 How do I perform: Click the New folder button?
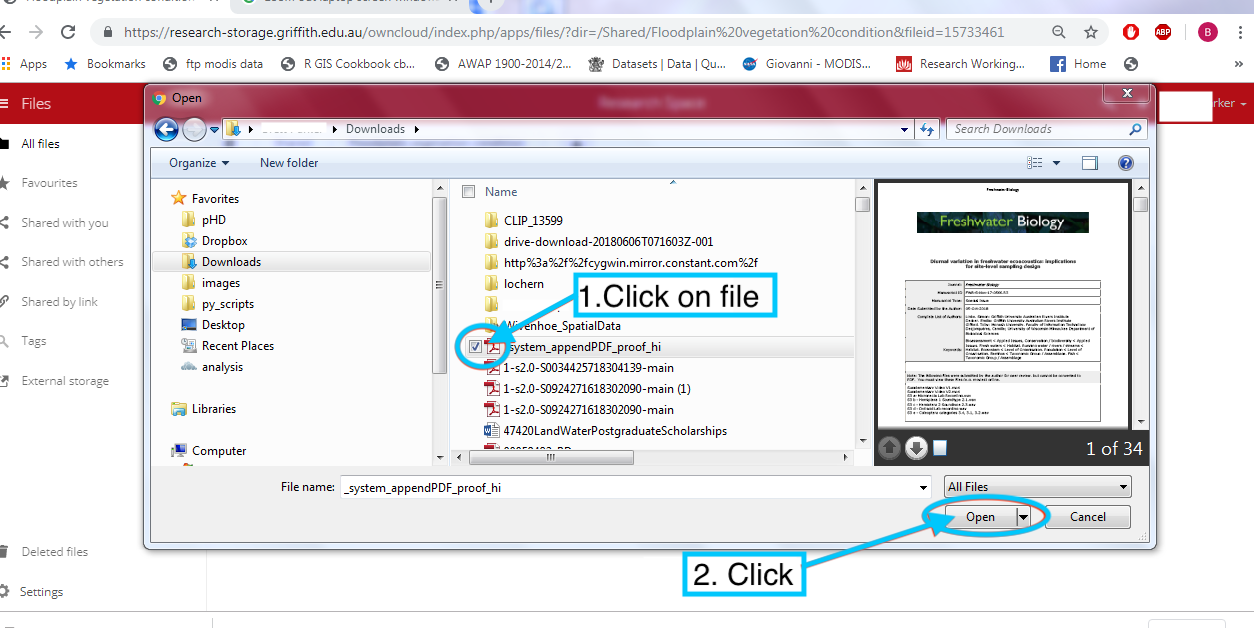[289, 163]
